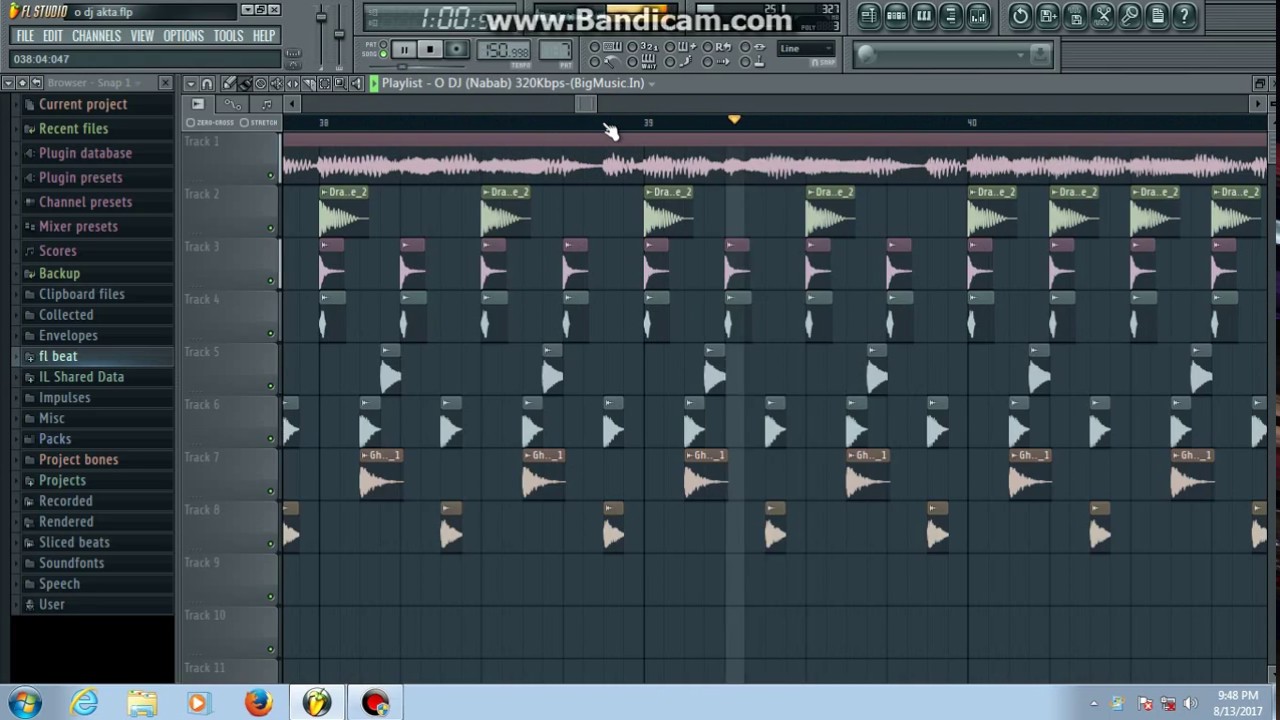Show the Mixer via top toolbar icon

click(x=978, y=15)
